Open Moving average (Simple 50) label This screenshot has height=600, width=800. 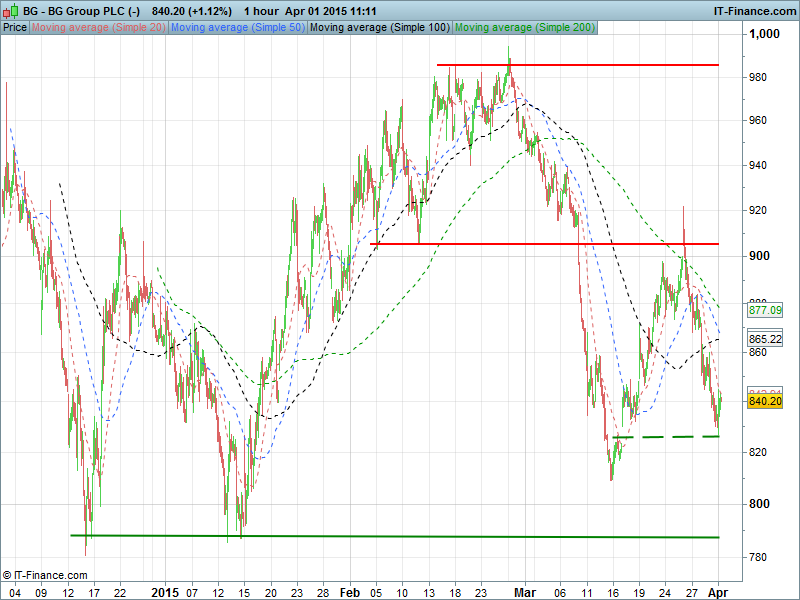(237, 27)
